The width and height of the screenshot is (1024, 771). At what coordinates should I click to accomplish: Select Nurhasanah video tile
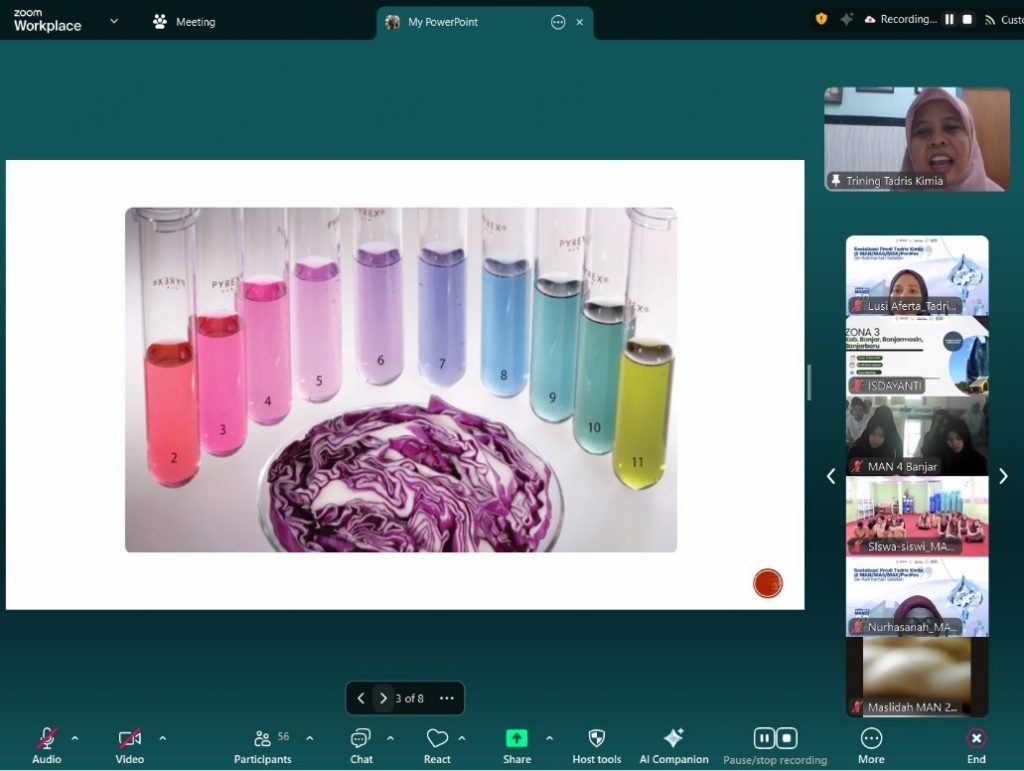pos(917,597)
